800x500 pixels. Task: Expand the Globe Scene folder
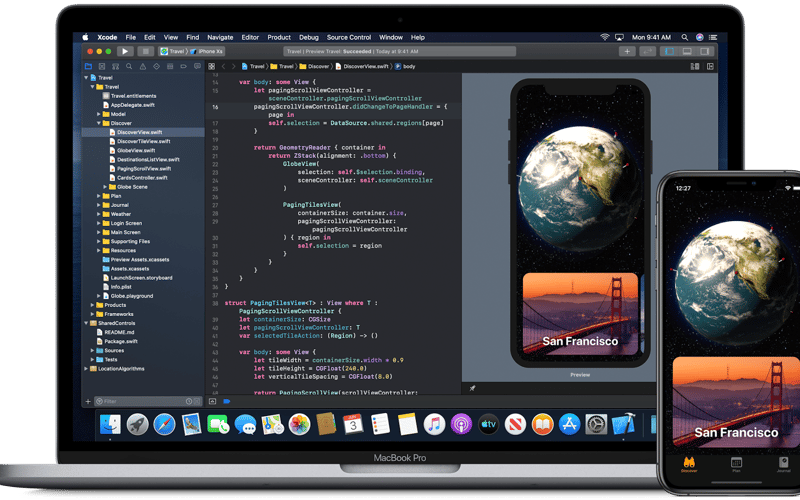tap(105, 187)
